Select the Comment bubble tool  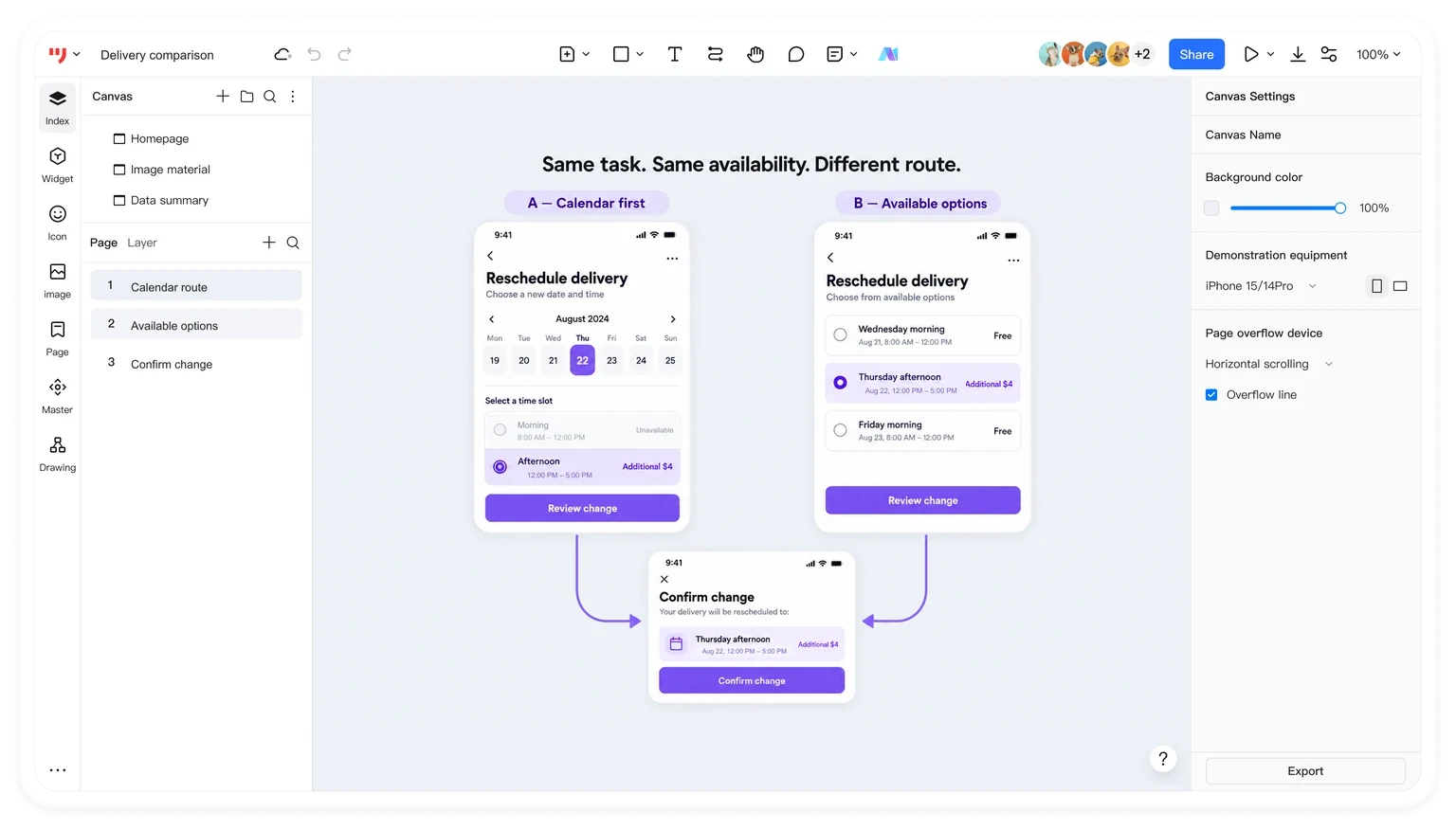click(x=796, y=54)
